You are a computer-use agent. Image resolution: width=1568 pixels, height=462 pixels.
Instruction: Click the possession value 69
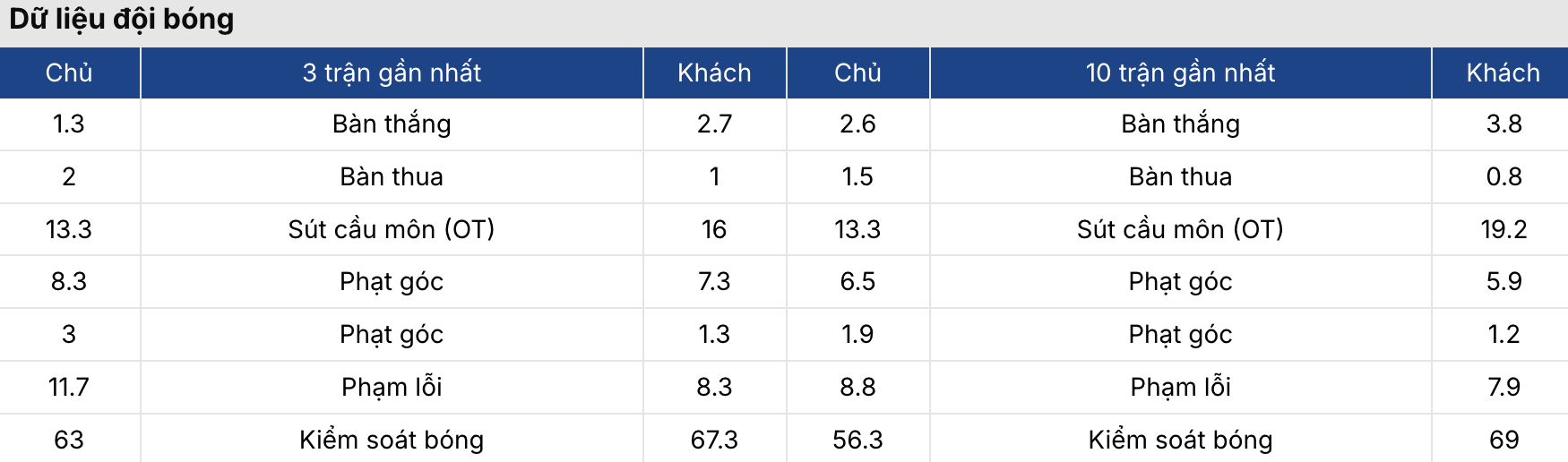tap(1503, 440)
